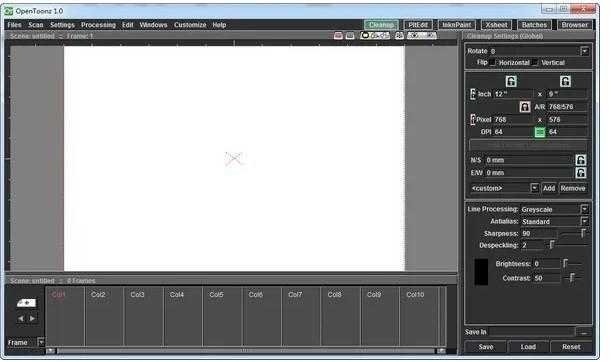Click the Remove preset button

click(x=573, y=188)
